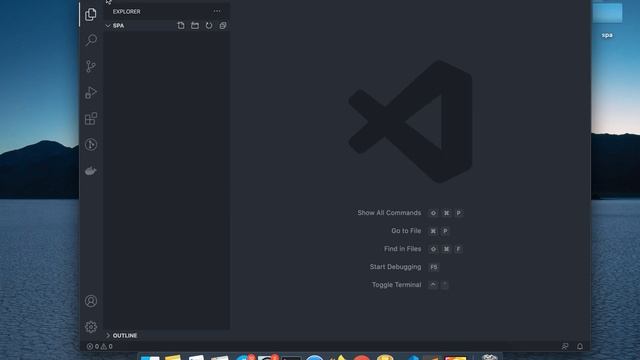
Task: Open the Manage gear icon
Action: pyautogui.click(x=91, y=327)
